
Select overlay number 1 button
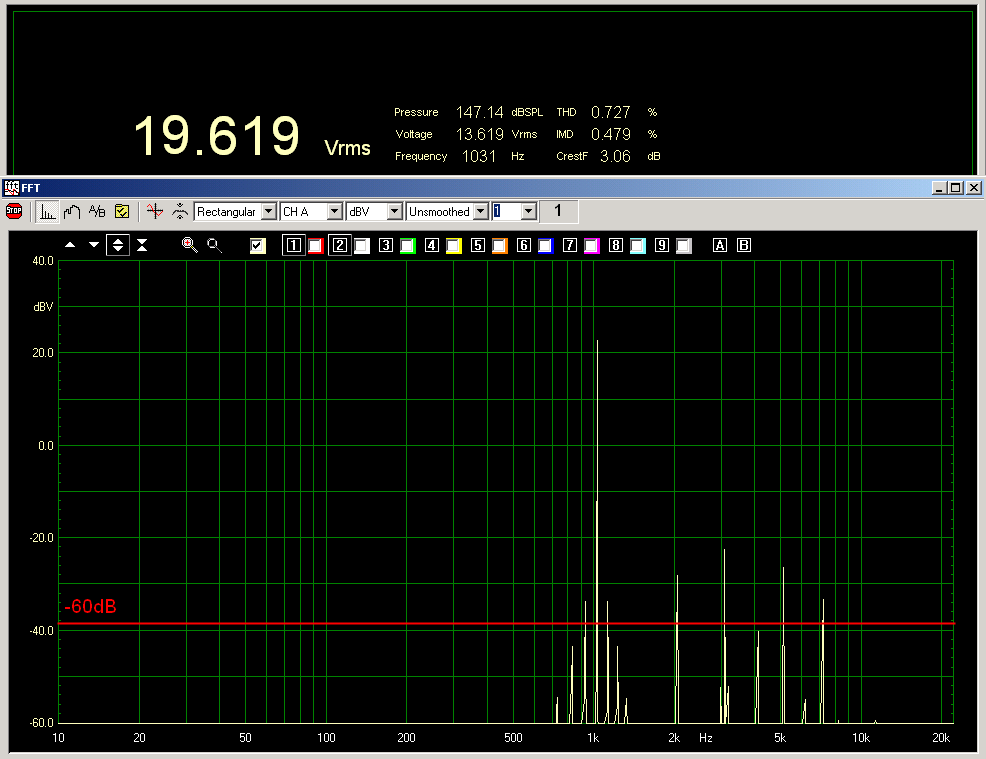click(294, 245)
